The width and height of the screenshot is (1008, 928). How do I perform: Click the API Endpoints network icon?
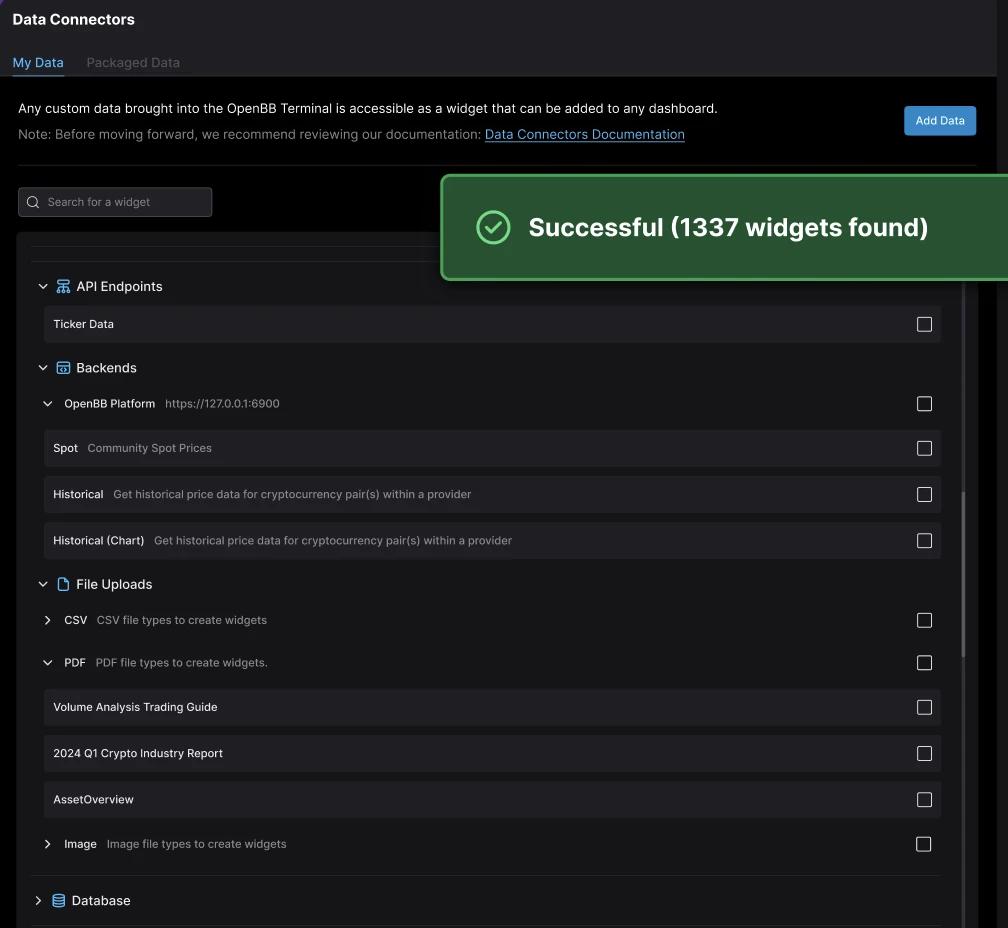[x=63, y=287]
